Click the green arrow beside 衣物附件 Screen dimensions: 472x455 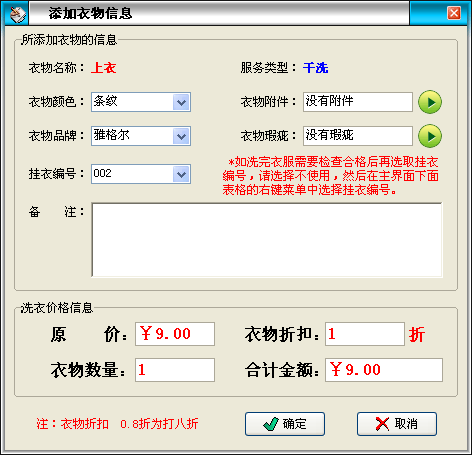coord(430,102)
